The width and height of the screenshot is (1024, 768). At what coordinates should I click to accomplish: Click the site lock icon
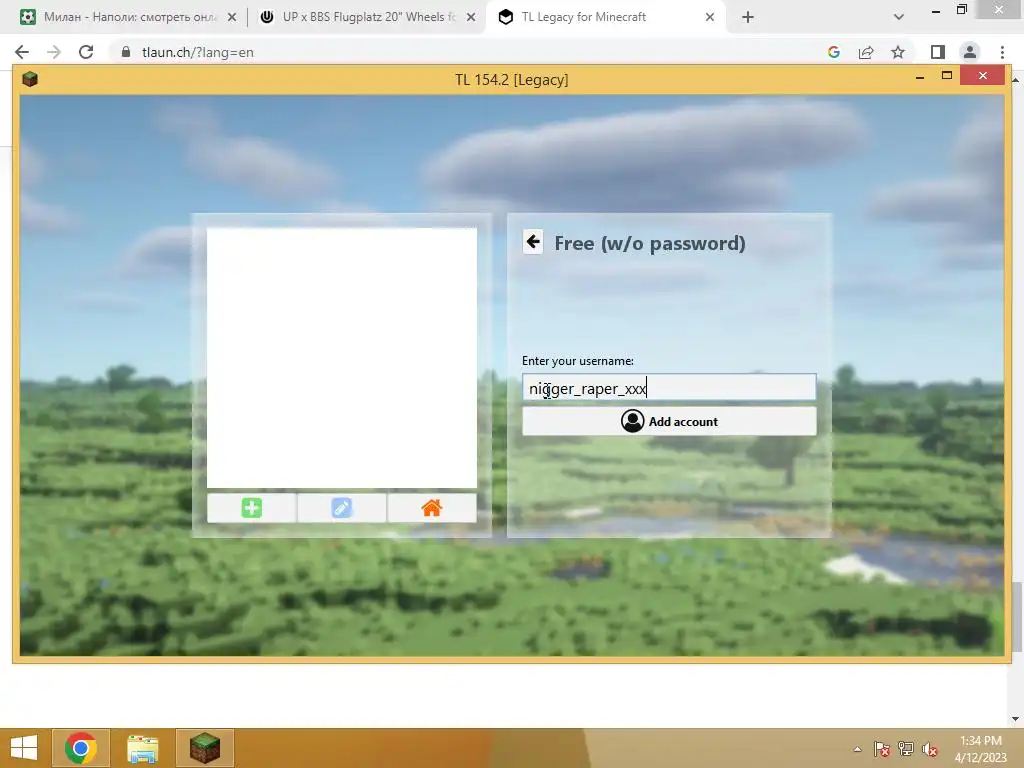coord(126,52)
